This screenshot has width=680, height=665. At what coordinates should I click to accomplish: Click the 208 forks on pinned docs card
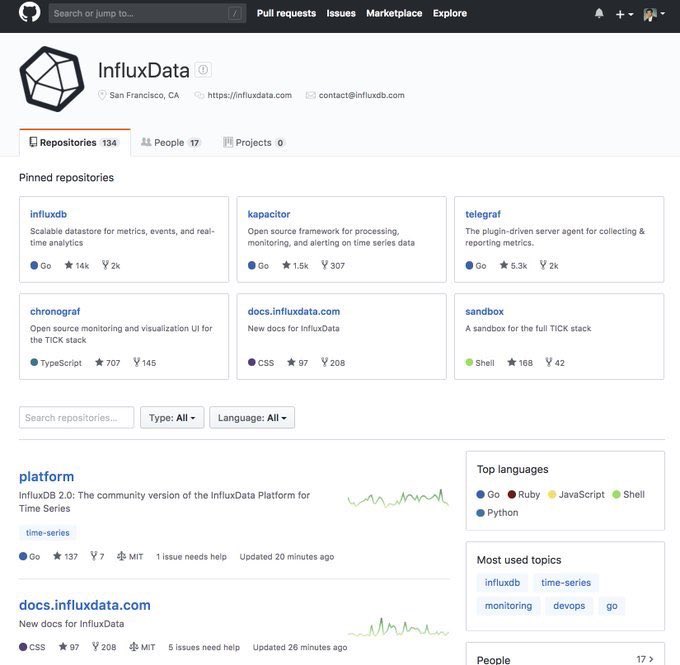[333, 363]
